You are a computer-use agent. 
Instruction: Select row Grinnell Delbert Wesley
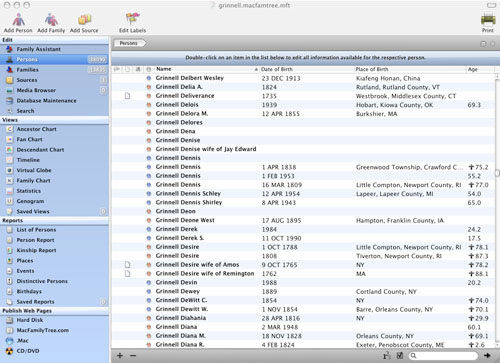point(303,78)
